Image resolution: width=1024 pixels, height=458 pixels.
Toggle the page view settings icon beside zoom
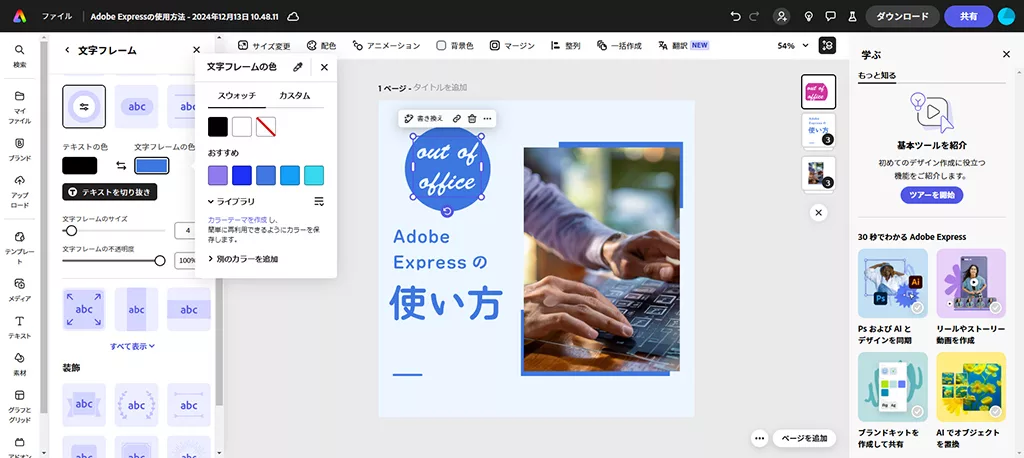tap(827, 45)
